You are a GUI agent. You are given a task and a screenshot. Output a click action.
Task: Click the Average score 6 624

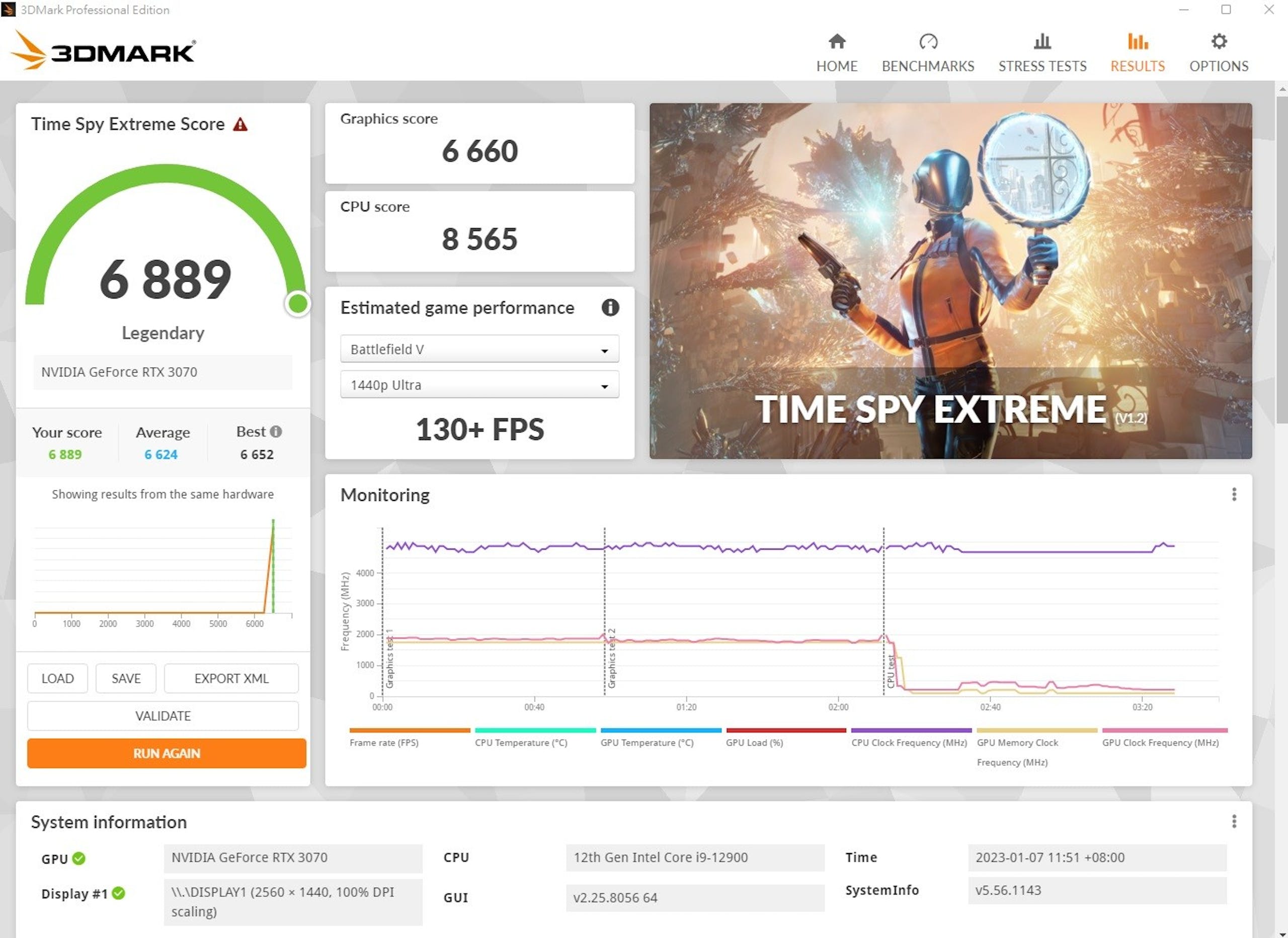pyautogui.click(x=160, y=455)
